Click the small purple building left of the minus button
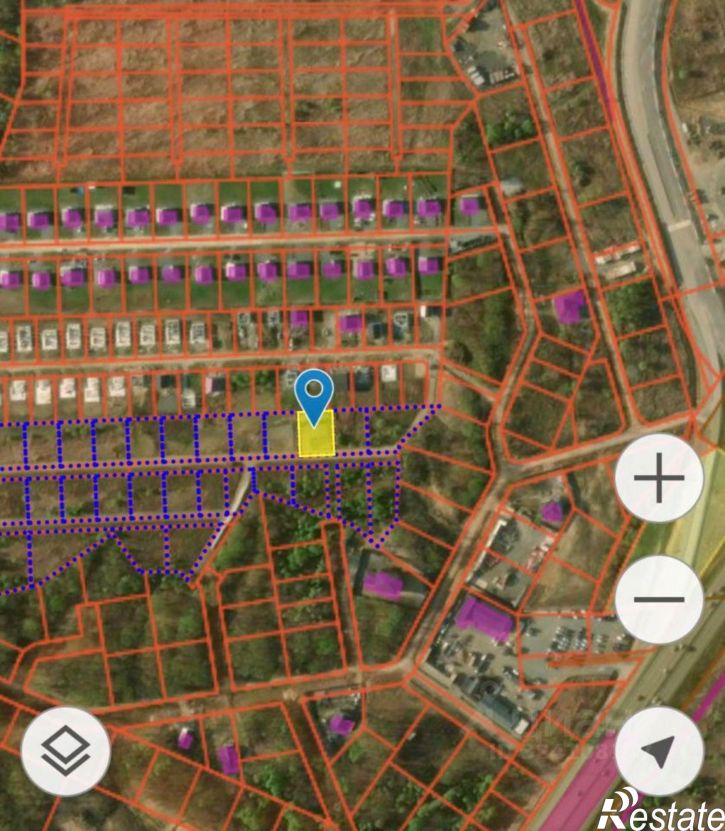The height and width of the screenshot is (831, 725). click(551, 512)
